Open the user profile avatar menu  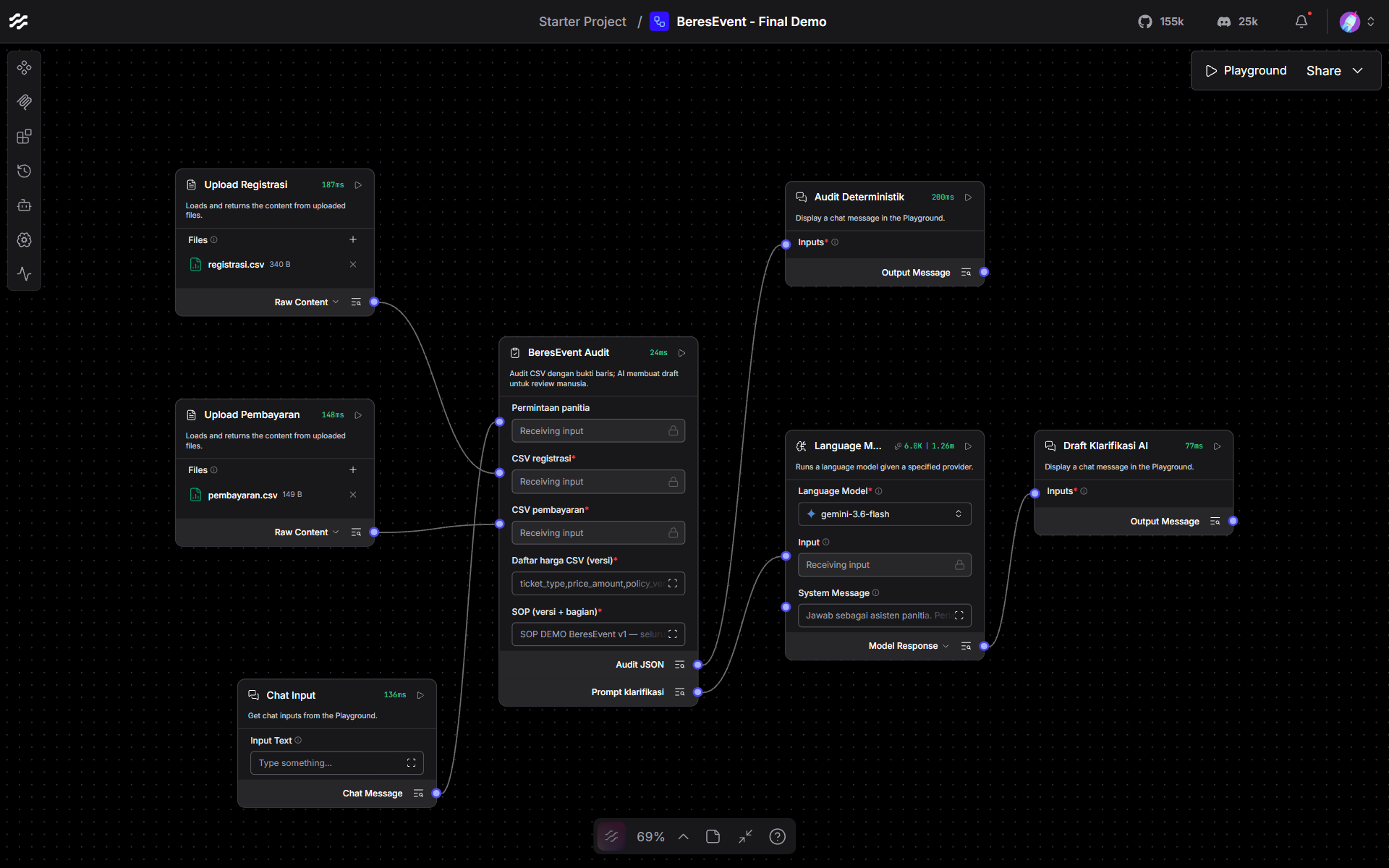pyautogui.click(x=1350, y=22)
